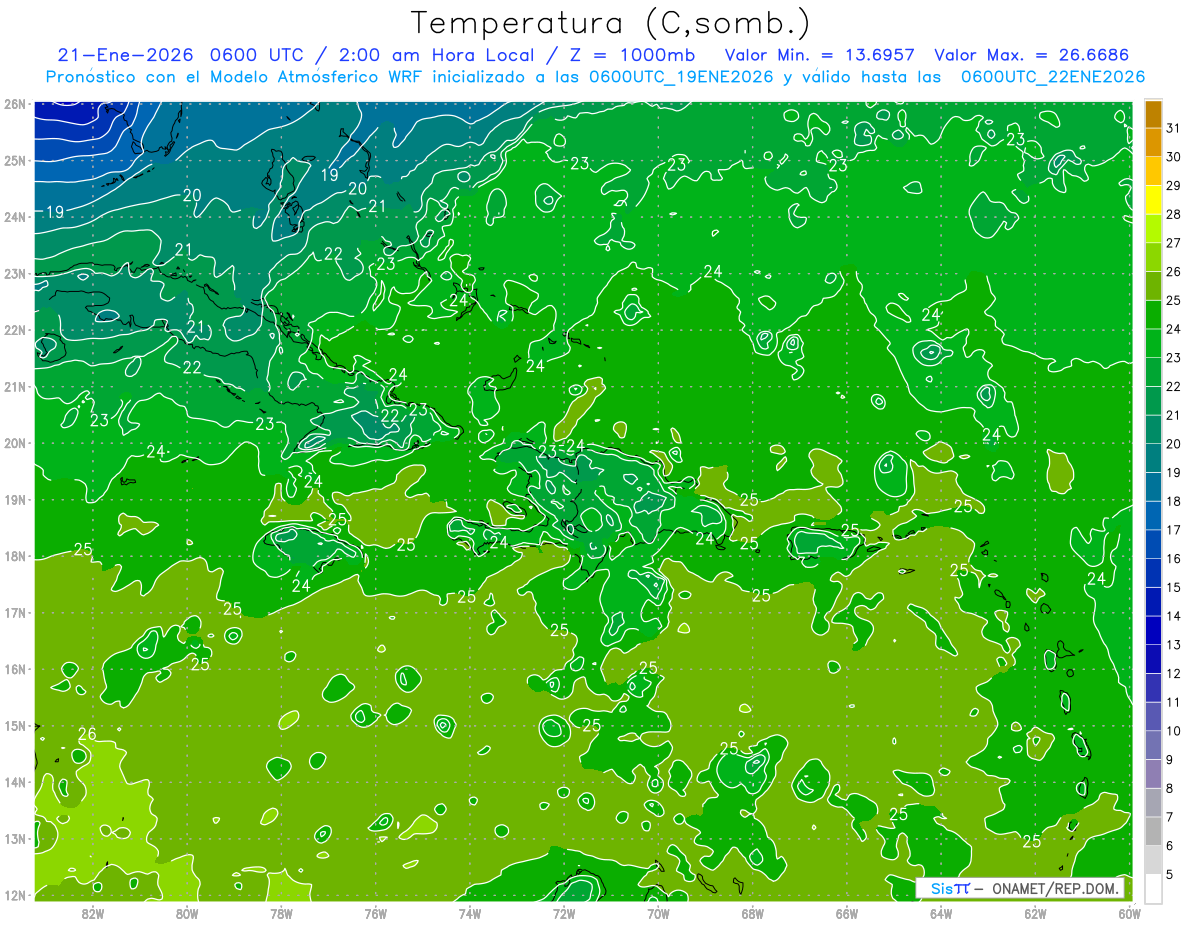This screenshot has width=1200, height=927.
Task: Click the 72W longitude axis label
Action: click(x=564, y=913)
